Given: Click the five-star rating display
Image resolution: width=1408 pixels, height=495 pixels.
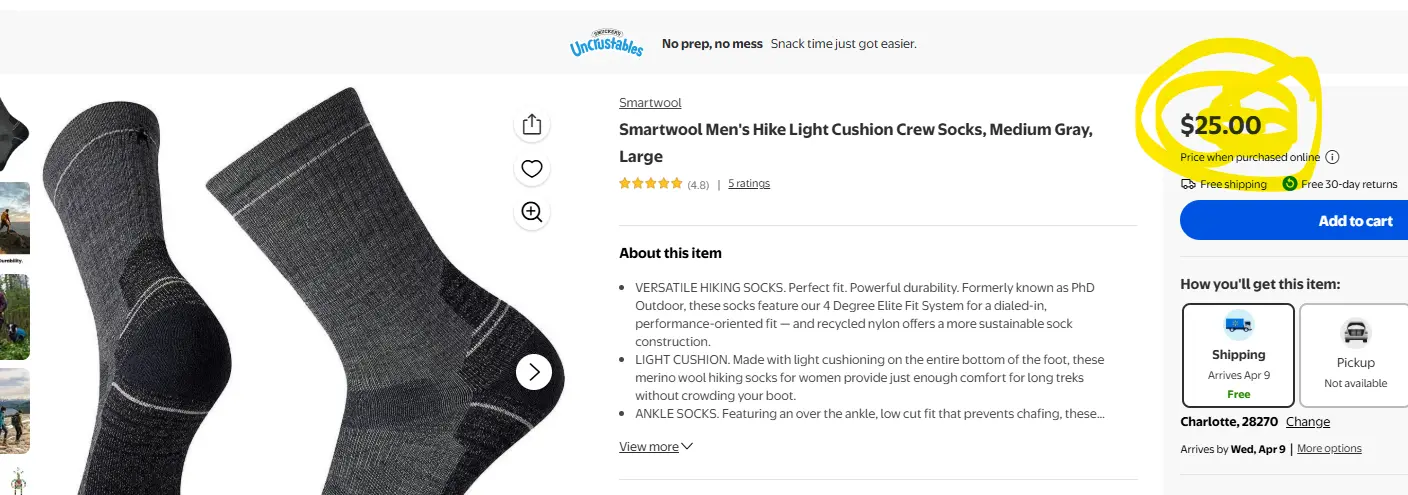Looking at the screenshot, I should [650, 183].
